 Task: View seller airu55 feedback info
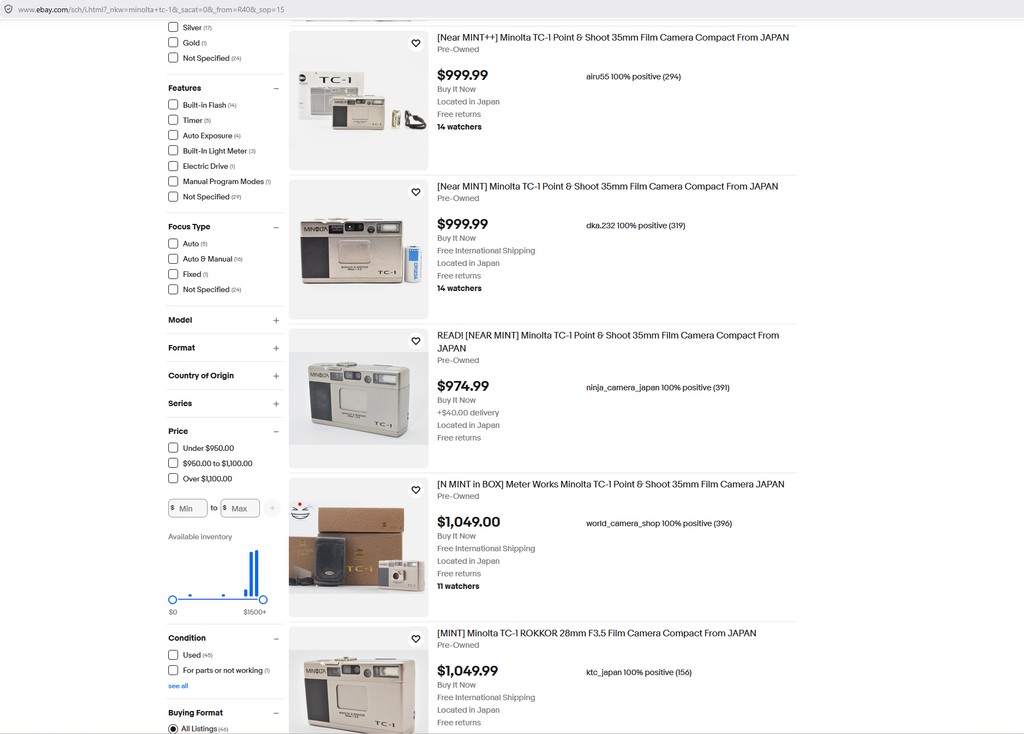(633, 76)
